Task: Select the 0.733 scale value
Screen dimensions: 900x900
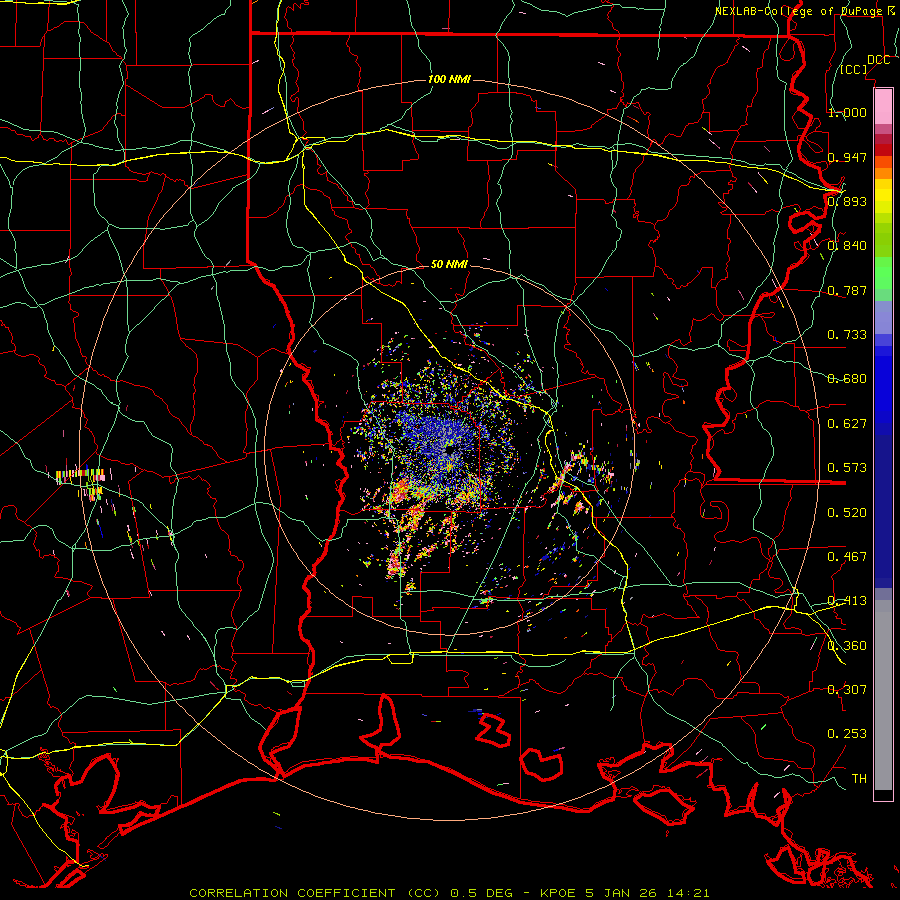Action: click(x=847, y=335)
